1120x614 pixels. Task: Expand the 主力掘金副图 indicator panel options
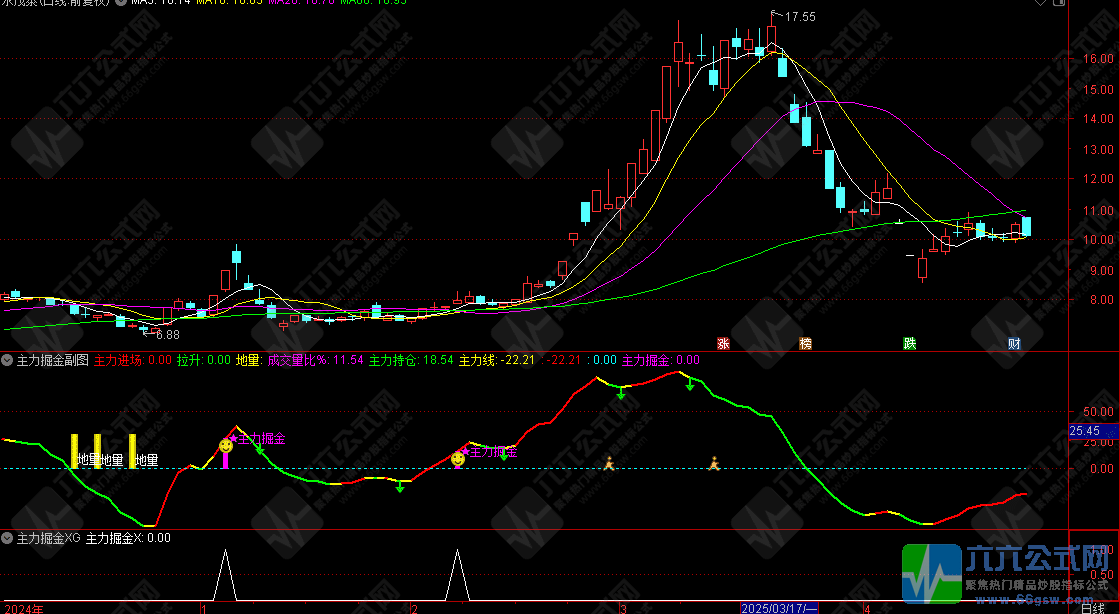coord(8,360)
